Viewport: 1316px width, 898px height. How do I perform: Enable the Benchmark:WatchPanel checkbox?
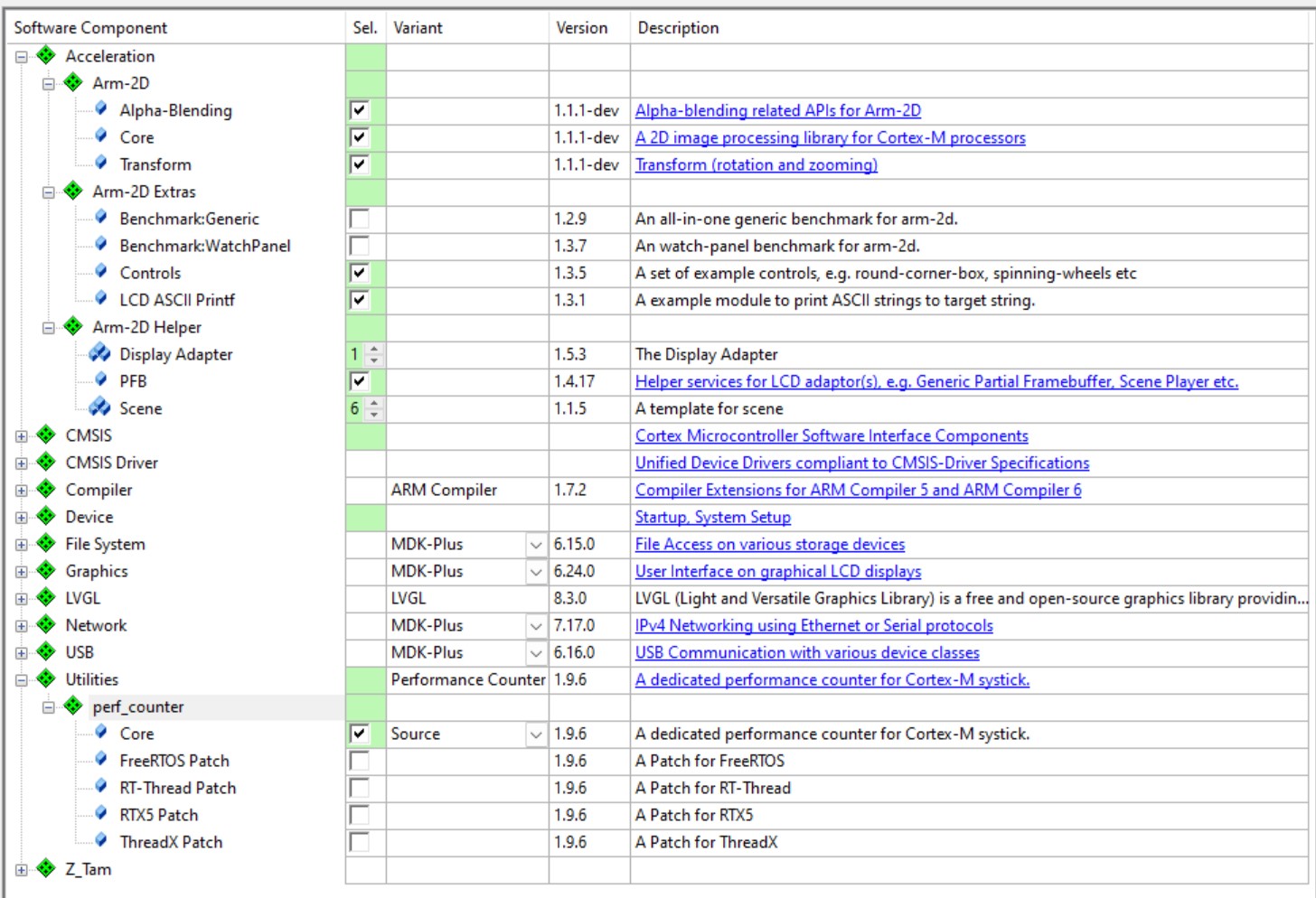pyautogui.click(x=359, y=246)
